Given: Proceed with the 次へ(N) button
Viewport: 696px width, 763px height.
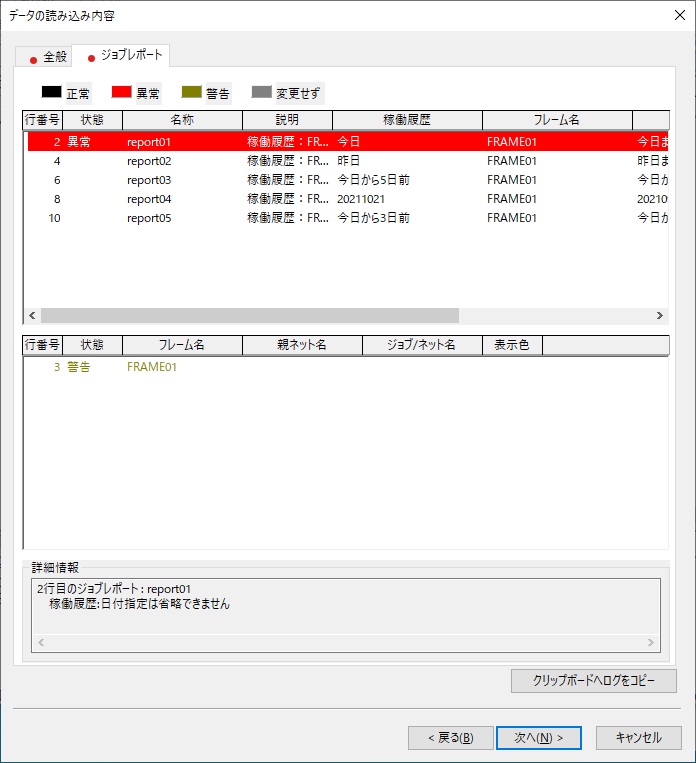Looking at the screenshot, I should click(539, 738).
